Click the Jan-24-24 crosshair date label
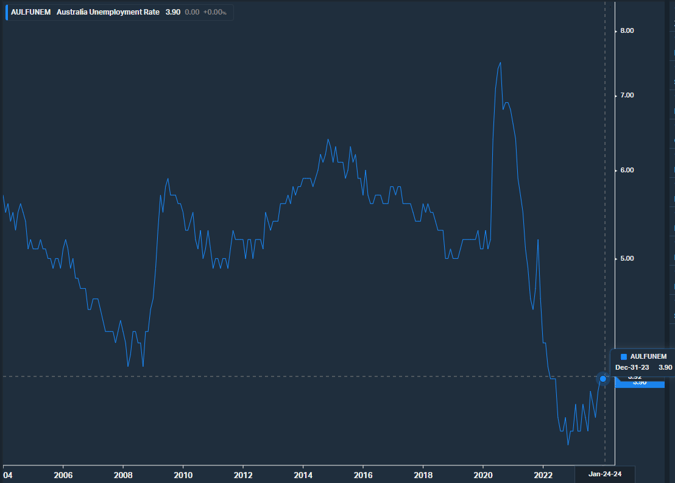The image size is (675, 483). point(605,473)
